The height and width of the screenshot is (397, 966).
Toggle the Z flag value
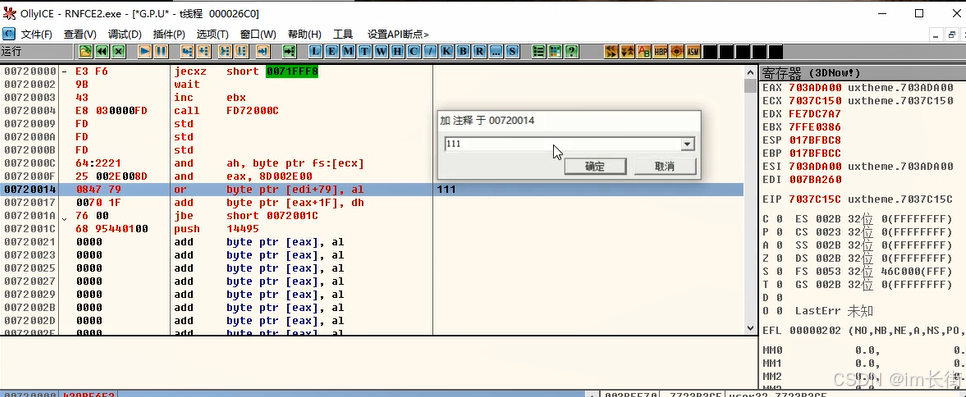(779, 258)
